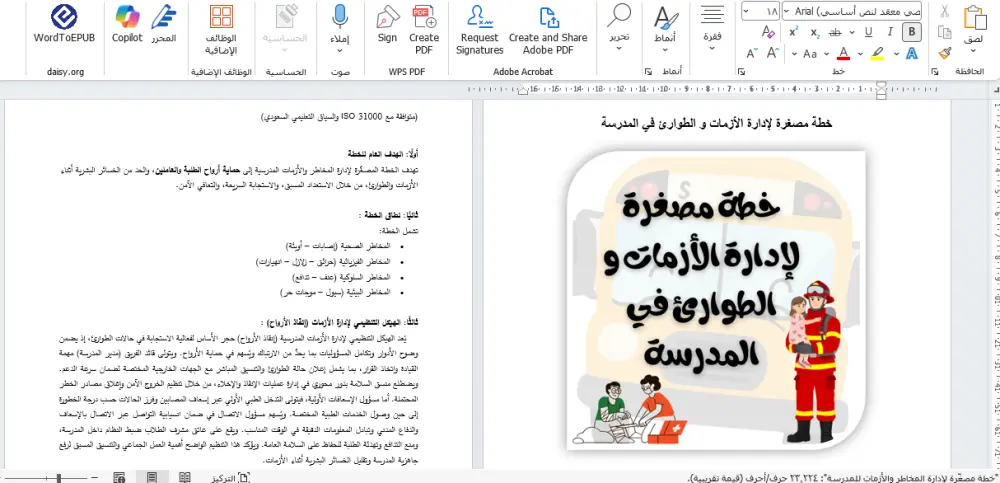The height and width of the screenshot is (483, 1000).
Task: Toggle Bold formatting button
Action: pos(912,33)
